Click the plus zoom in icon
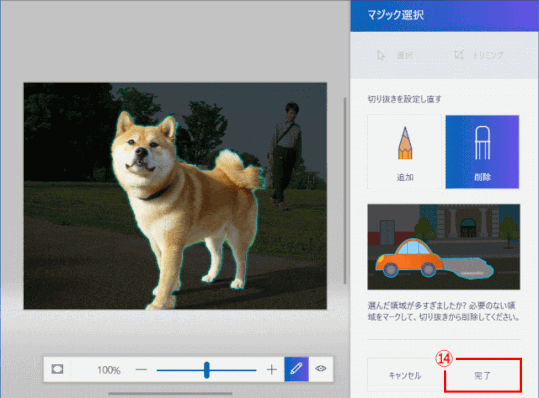 tap(272, 370)
